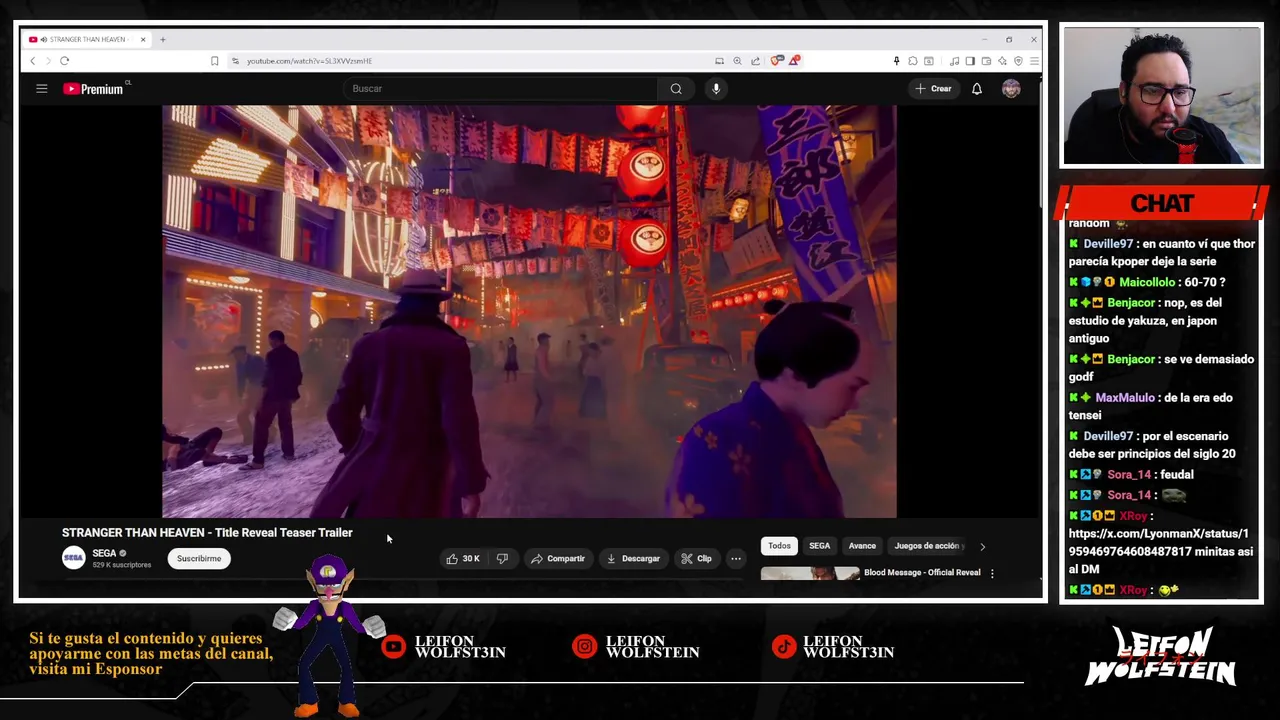Select the Avance filter chip

click(862, 546)
